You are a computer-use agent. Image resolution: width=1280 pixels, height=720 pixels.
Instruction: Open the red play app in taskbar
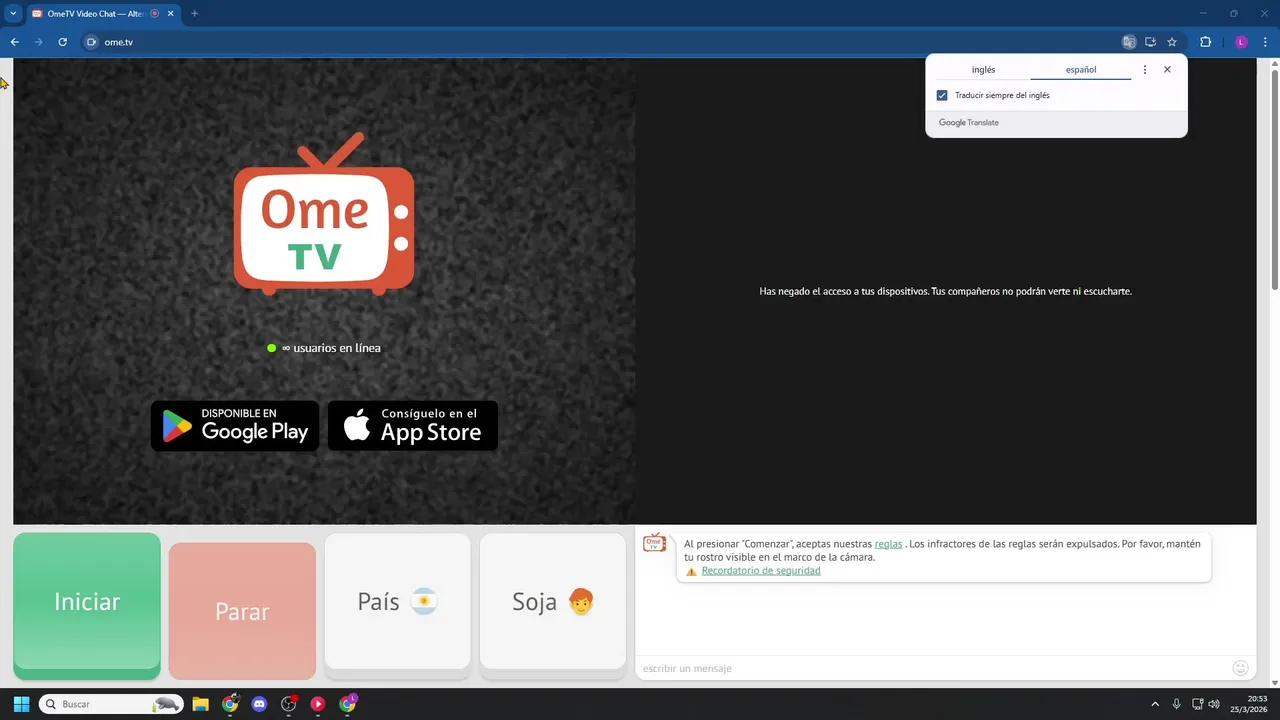[318, 704]
